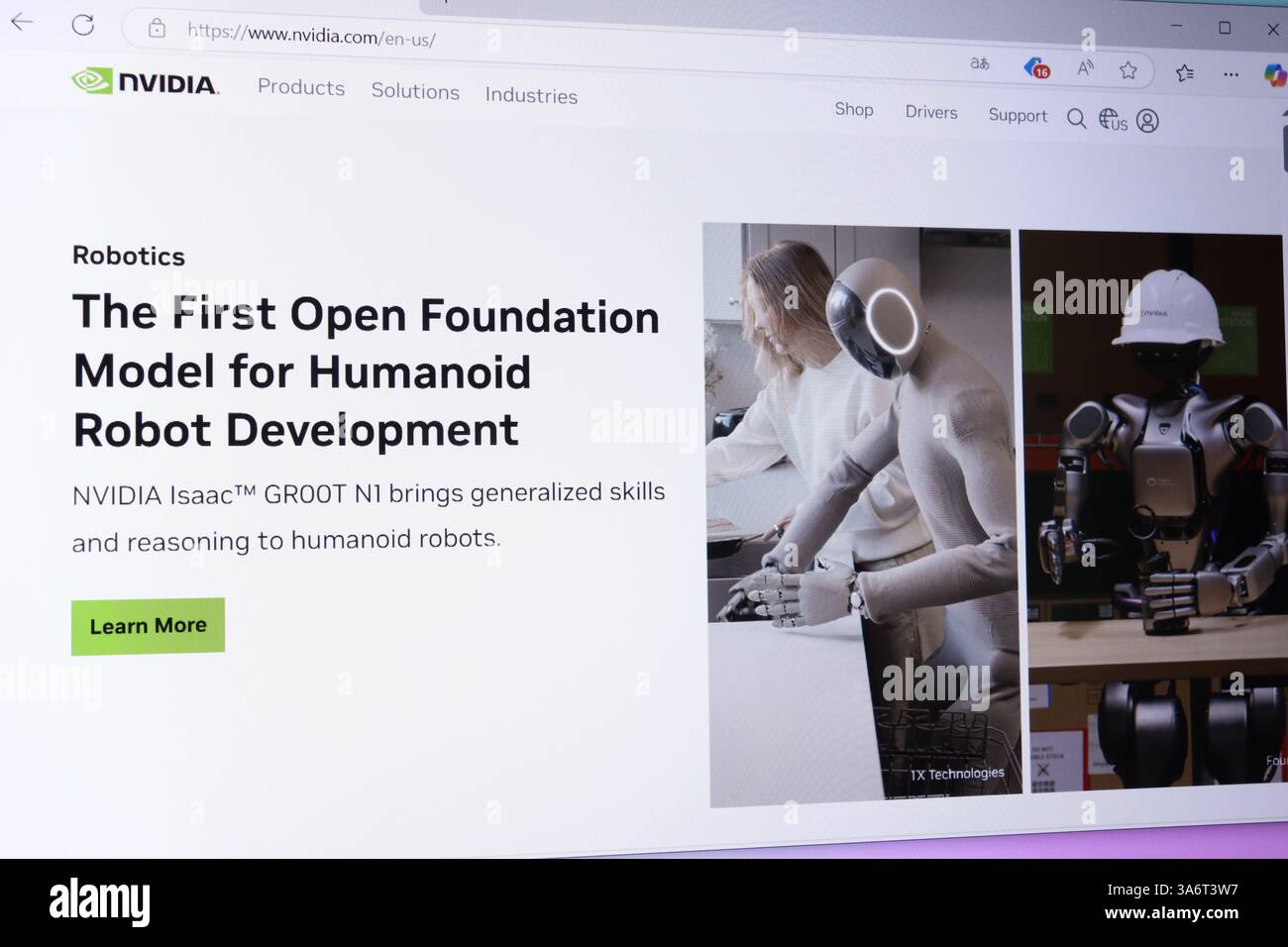View site info via the lock icon
Image resolution: width=1288 pixels, height=947 pixels.
coord(157,29)
